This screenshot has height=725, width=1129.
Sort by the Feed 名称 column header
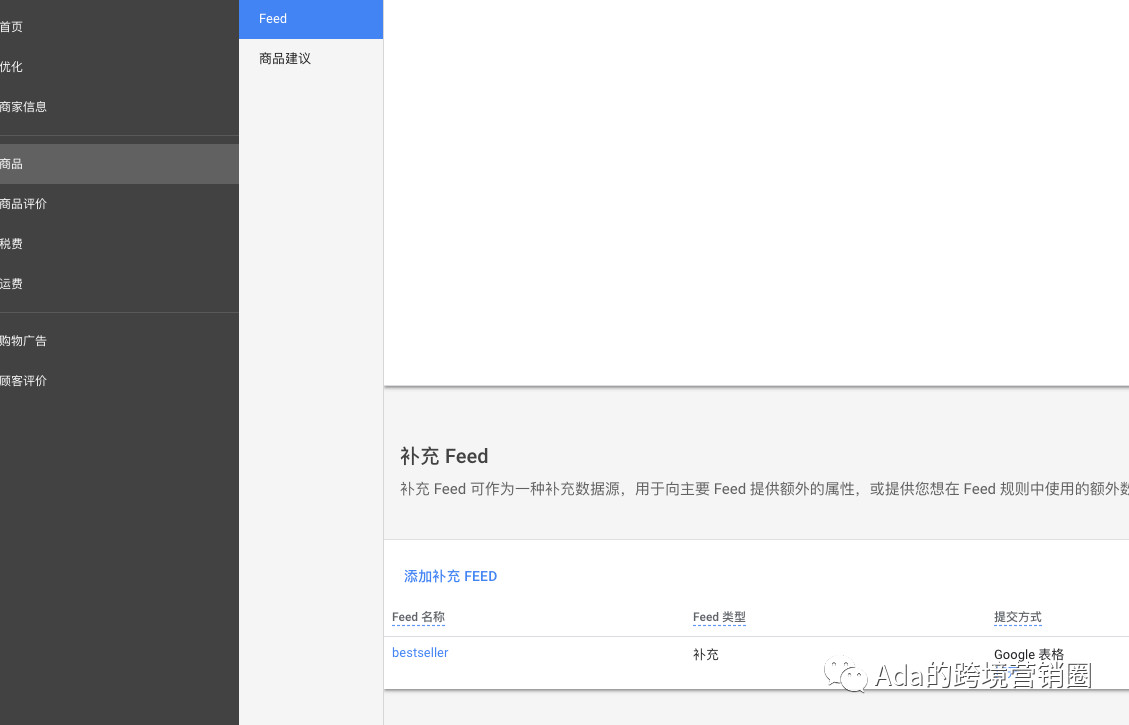click(418, 617)
